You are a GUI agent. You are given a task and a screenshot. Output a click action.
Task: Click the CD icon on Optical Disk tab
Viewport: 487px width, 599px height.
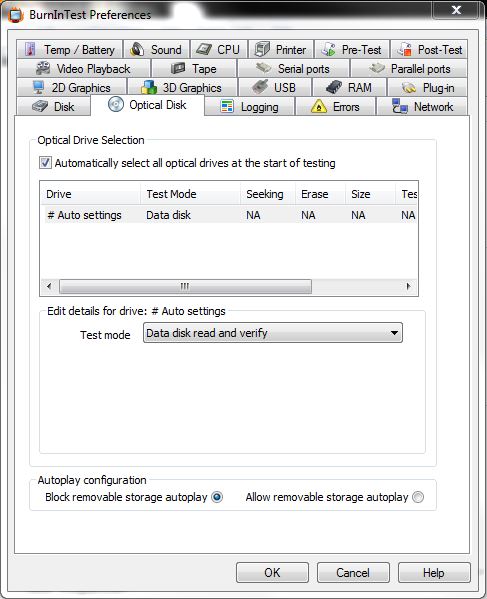coord(116,104)
